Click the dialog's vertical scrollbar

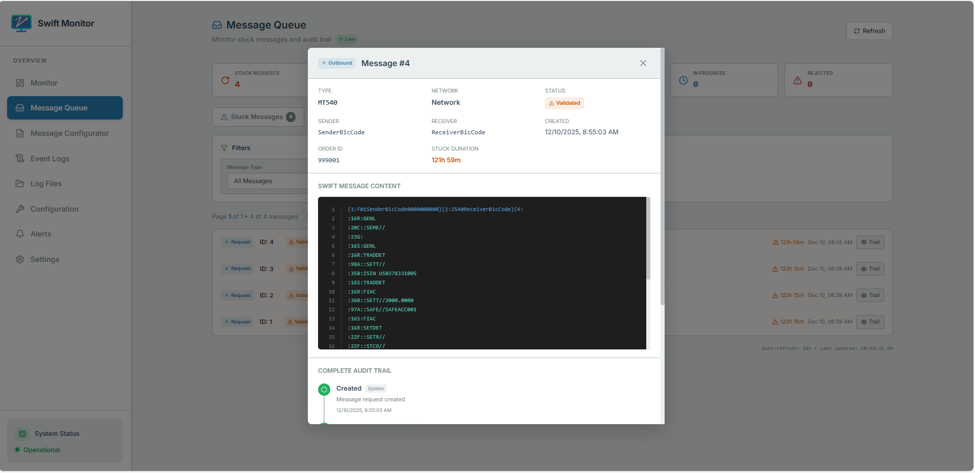[662, 177]
